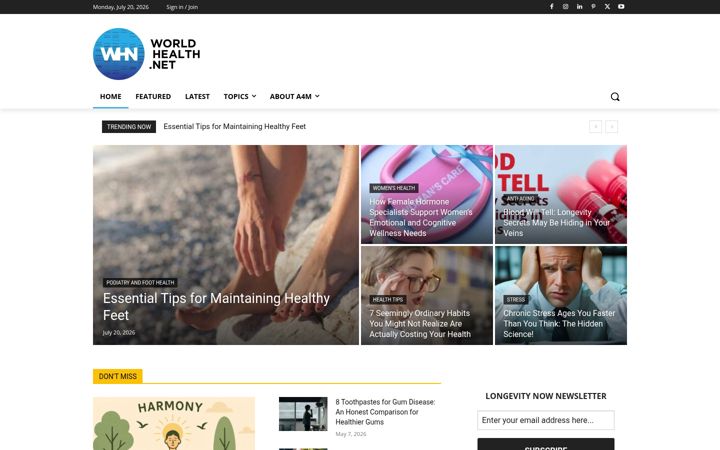This screenshot has height=450, width=720.
Task: Open the X (Twitter) social icon
Action: [x=607, y=7]
